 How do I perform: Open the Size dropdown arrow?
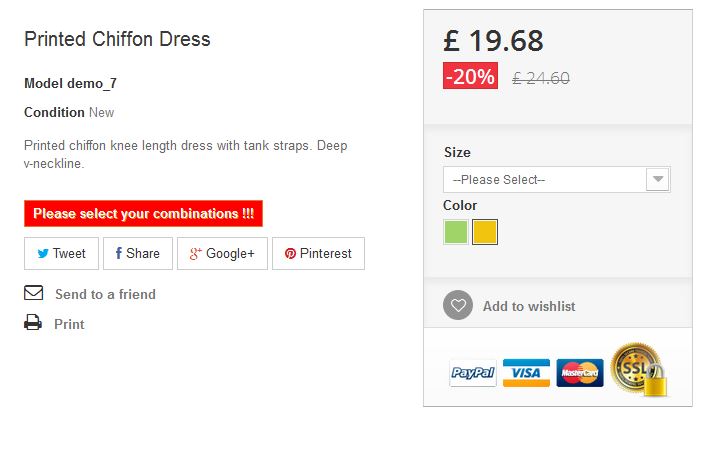click(657, 180)
